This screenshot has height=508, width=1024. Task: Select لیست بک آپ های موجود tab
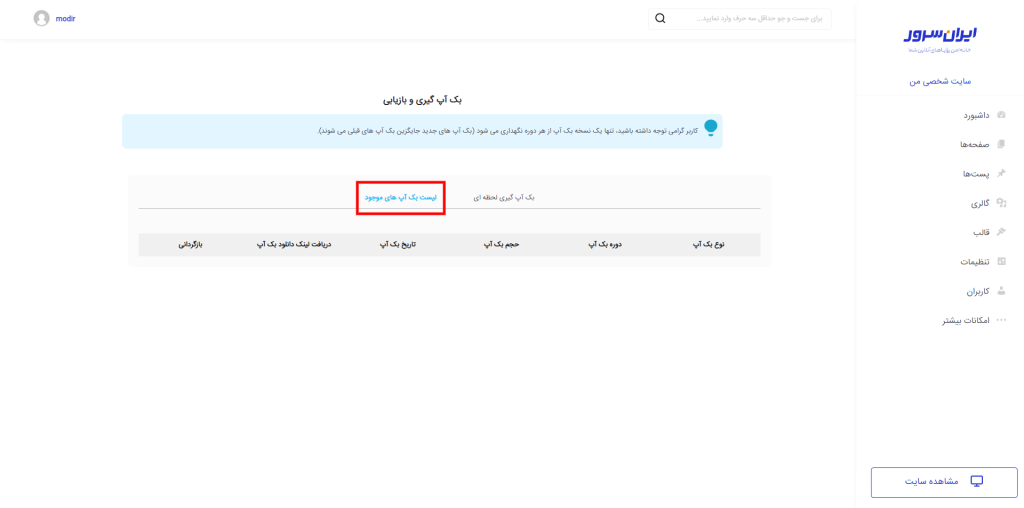400,197
